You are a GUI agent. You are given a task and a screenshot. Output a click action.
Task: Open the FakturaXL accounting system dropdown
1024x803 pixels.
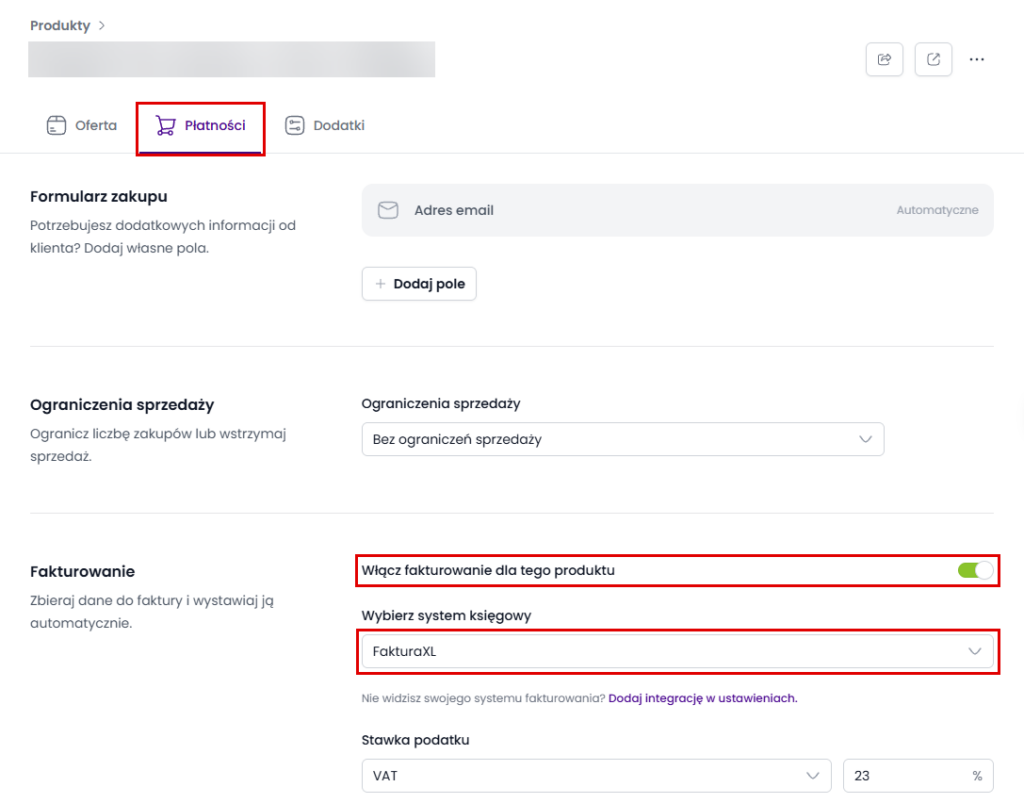click(x=677, y=652)
